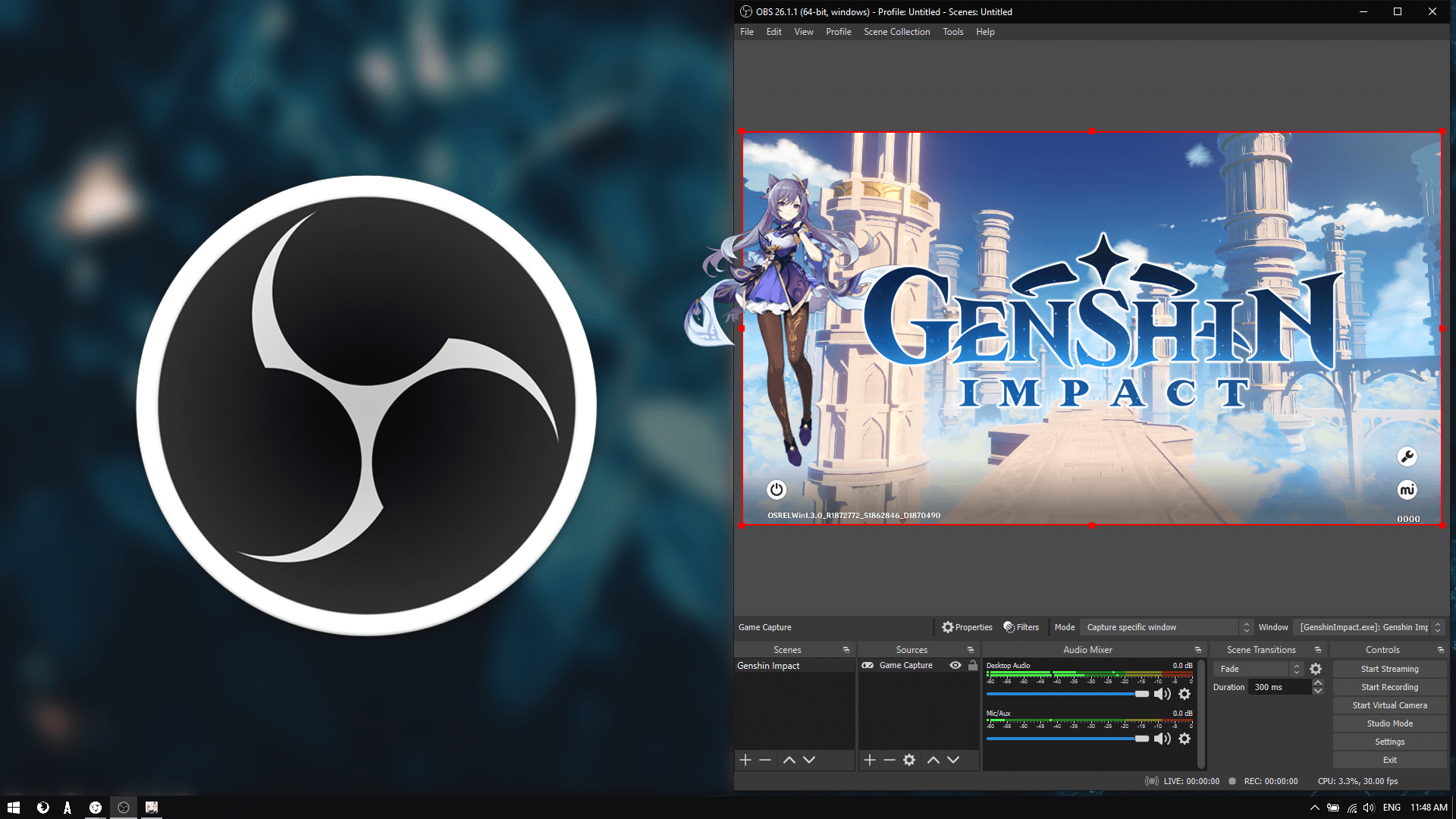Screen dimensions: 1456x819
Task: Click Start Streaming
Action: (x=1389, y=669)
